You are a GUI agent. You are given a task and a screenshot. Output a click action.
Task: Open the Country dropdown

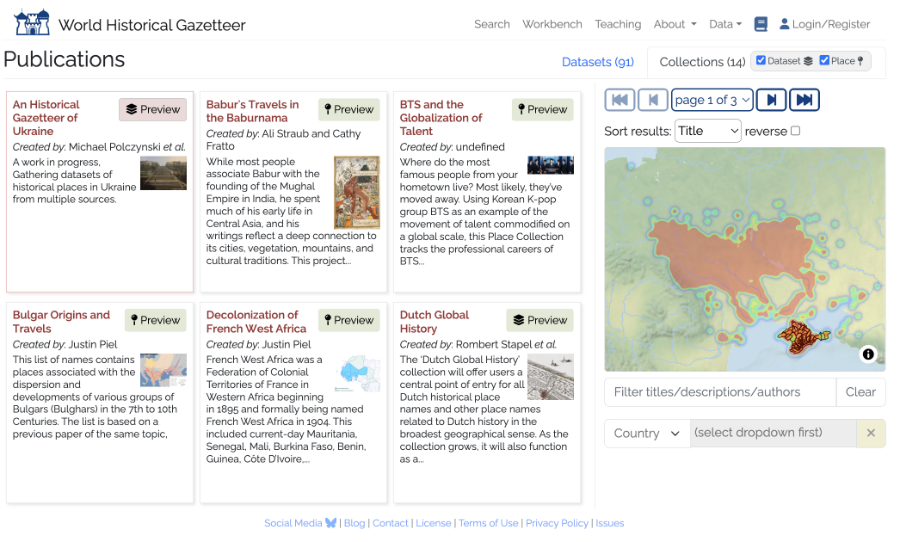(x=647, y=433)
